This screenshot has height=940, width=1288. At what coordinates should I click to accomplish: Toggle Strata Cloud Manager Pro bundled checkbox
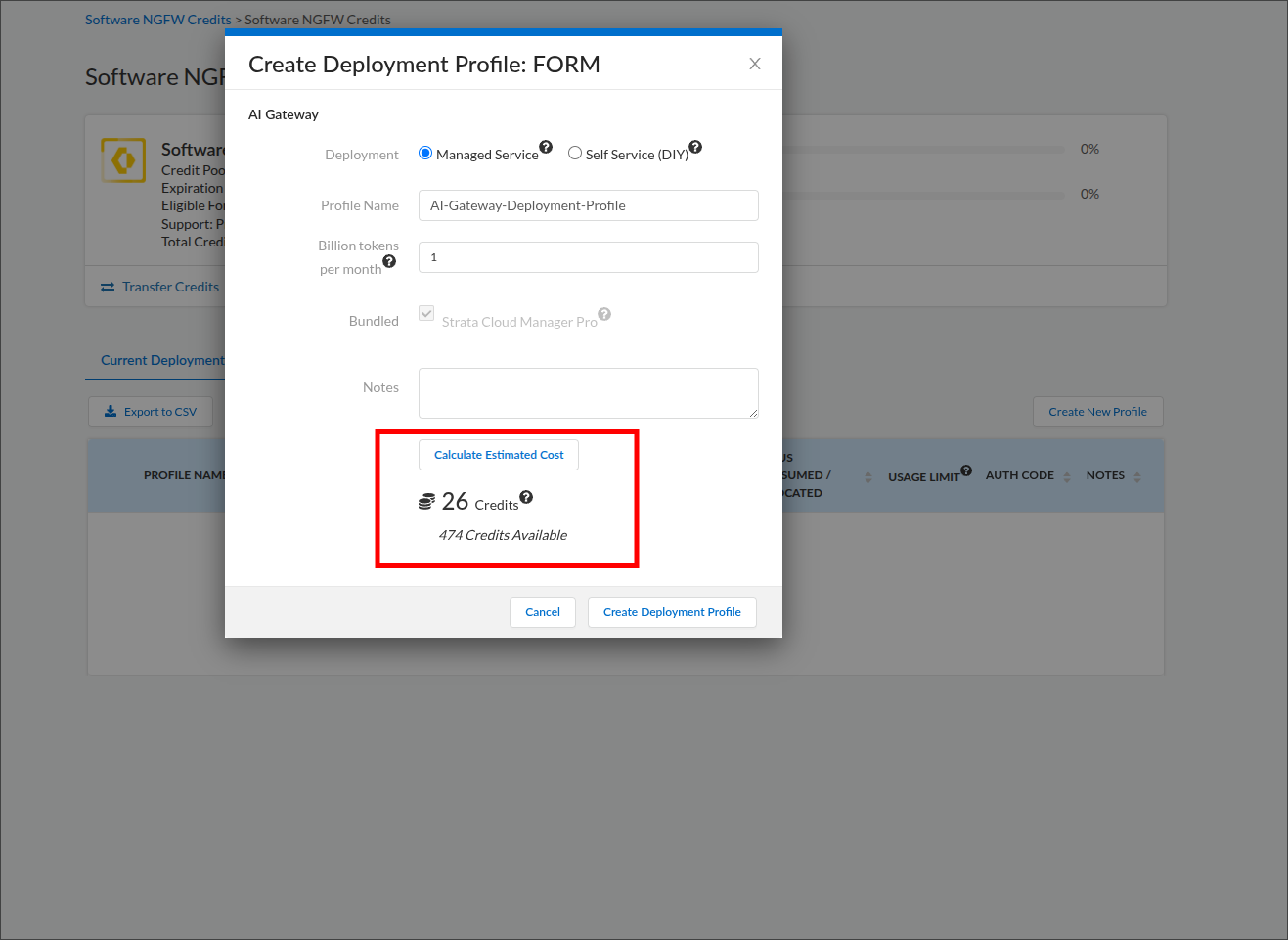[x=426, y=313]
